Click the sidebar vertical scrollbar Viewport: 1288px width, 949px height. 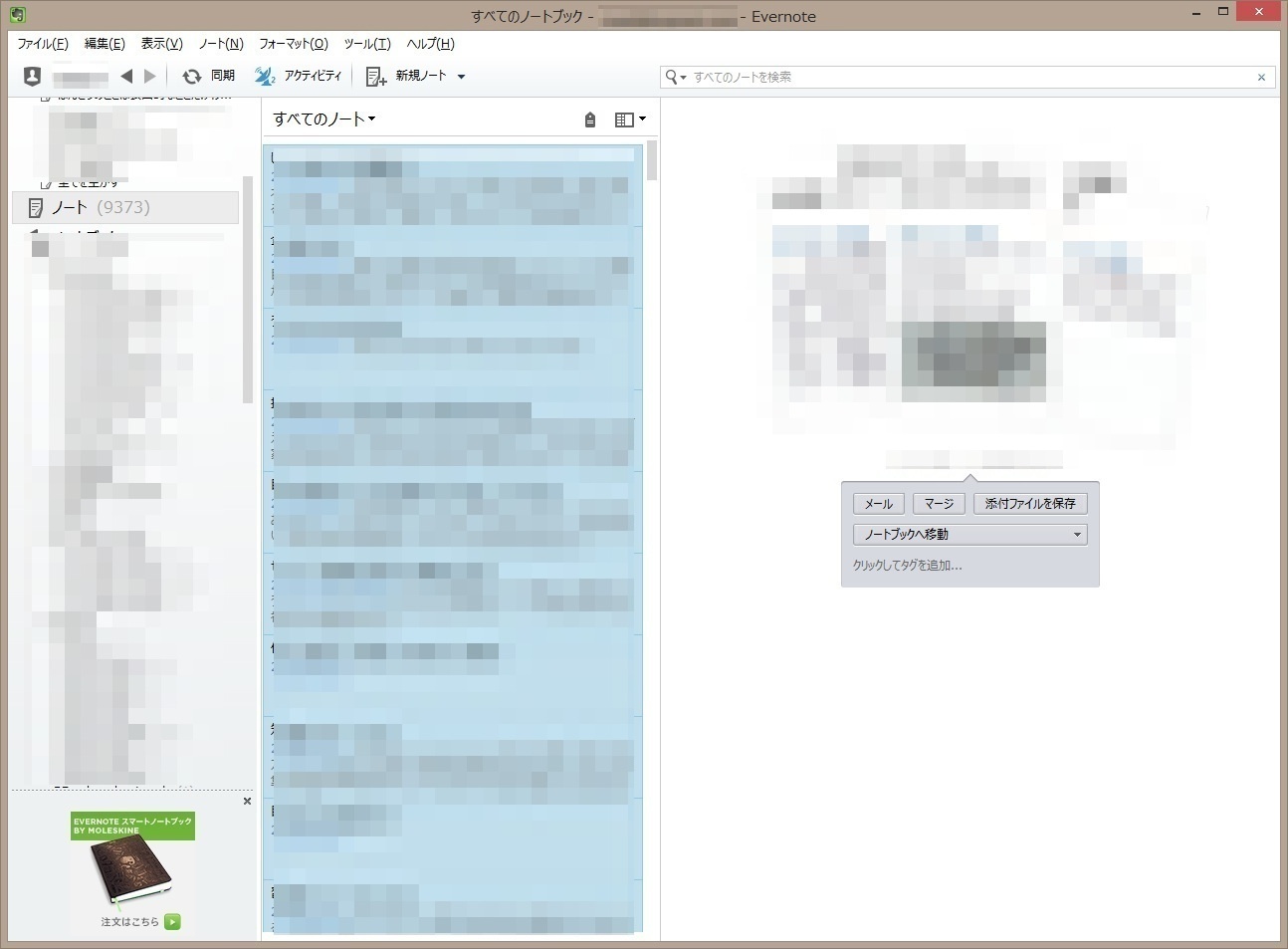(248, 289)
